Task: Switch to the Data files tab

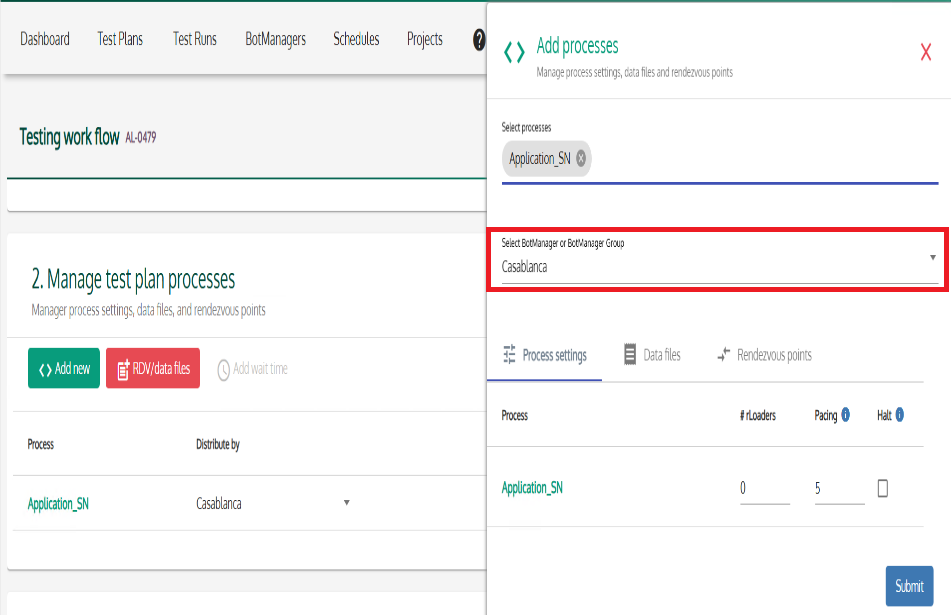Action: 653,355
